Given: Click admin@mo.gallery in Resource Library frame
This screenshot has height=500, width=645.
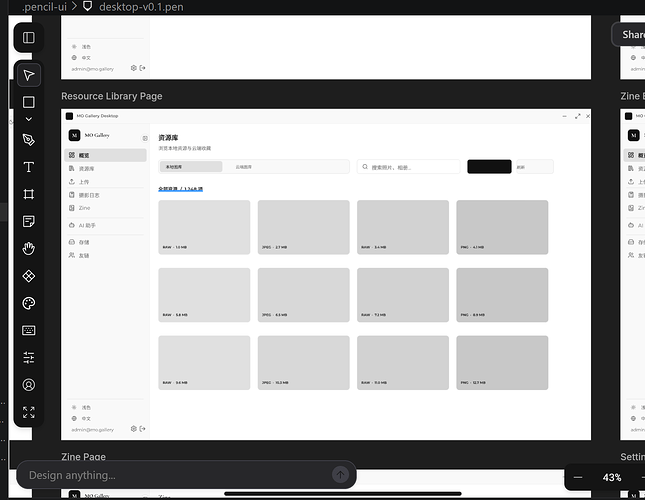Looking at the screenshot, I should 93,430.
